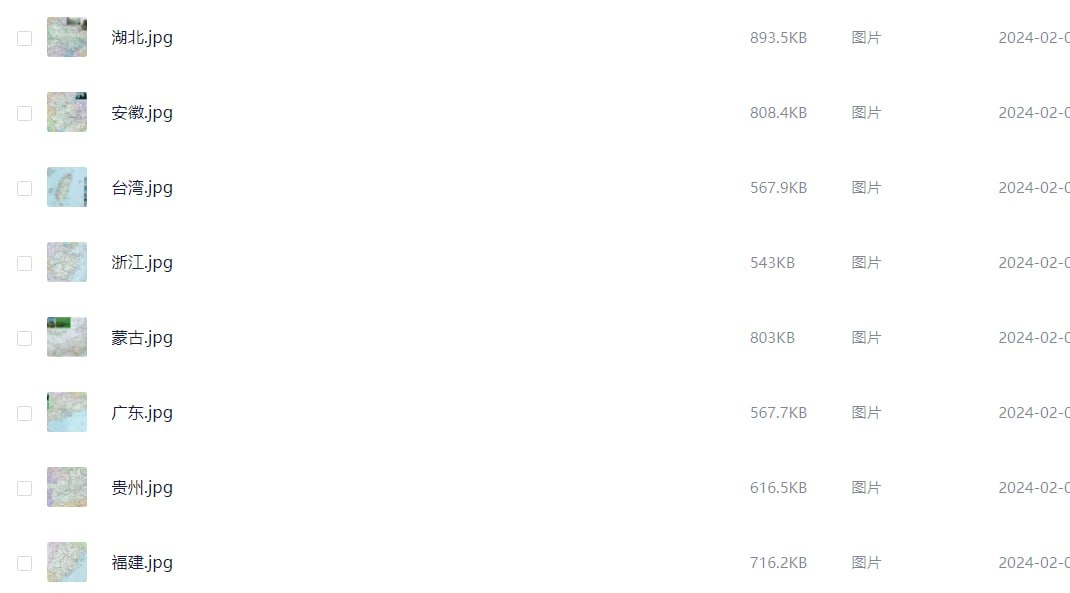
Task: Click the 安徽.jpg thumbnail image
Action: pyautogui.click(x=67, y=112)
